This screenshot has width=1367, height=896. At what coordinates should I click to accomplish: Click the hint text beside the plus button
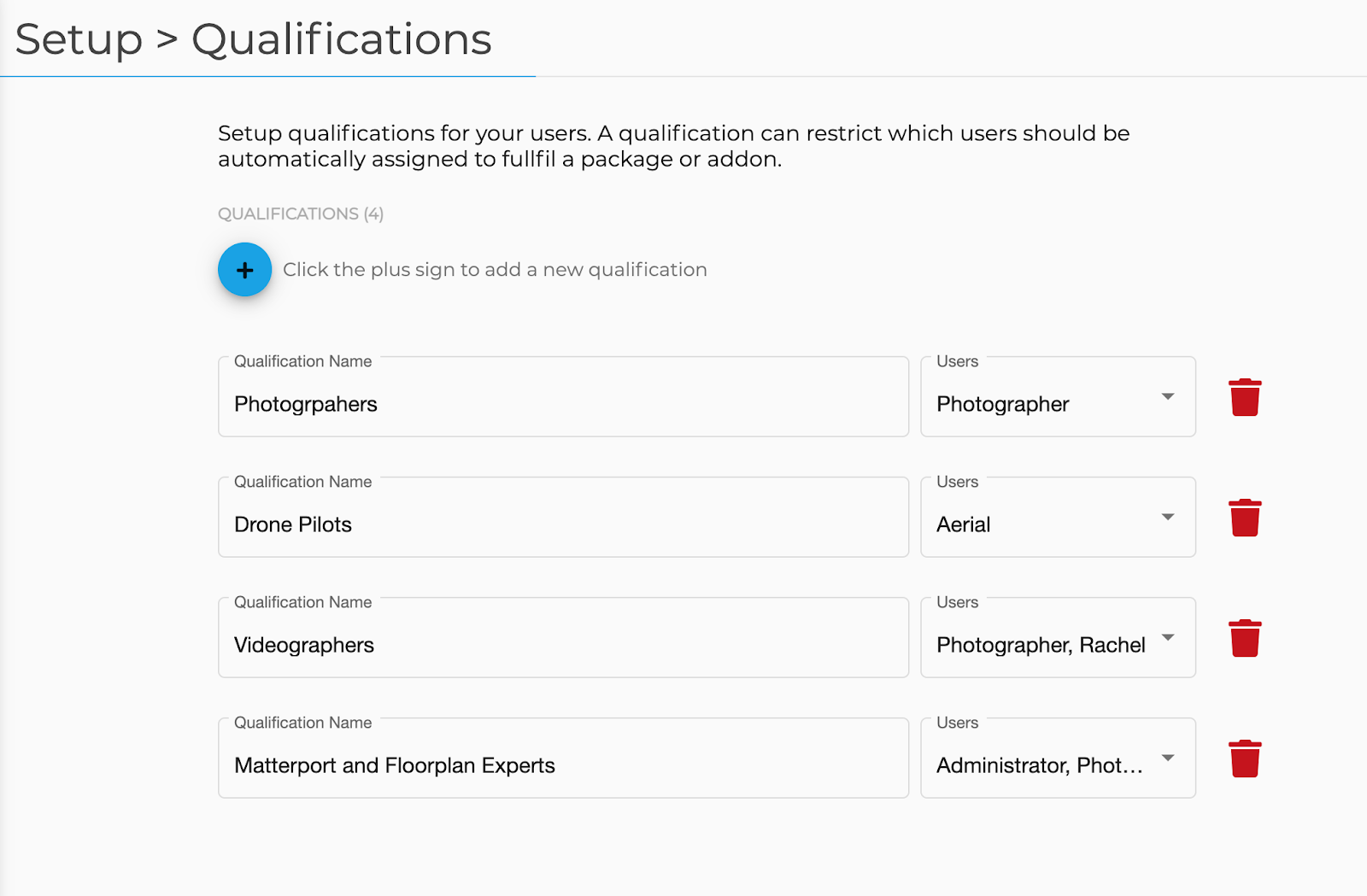pos(495,270)
